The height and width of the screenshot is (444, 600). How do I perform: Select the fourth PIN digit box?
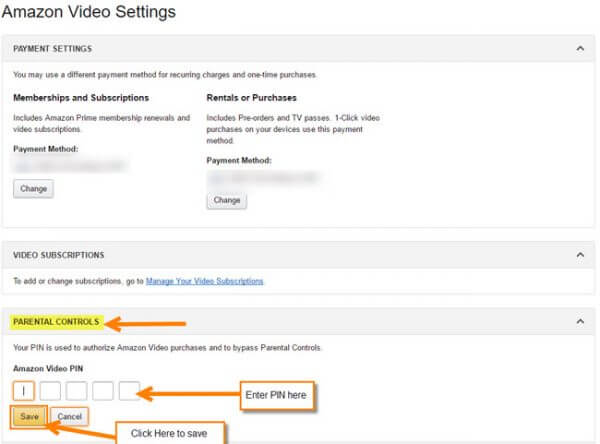[x=103, y=391]
